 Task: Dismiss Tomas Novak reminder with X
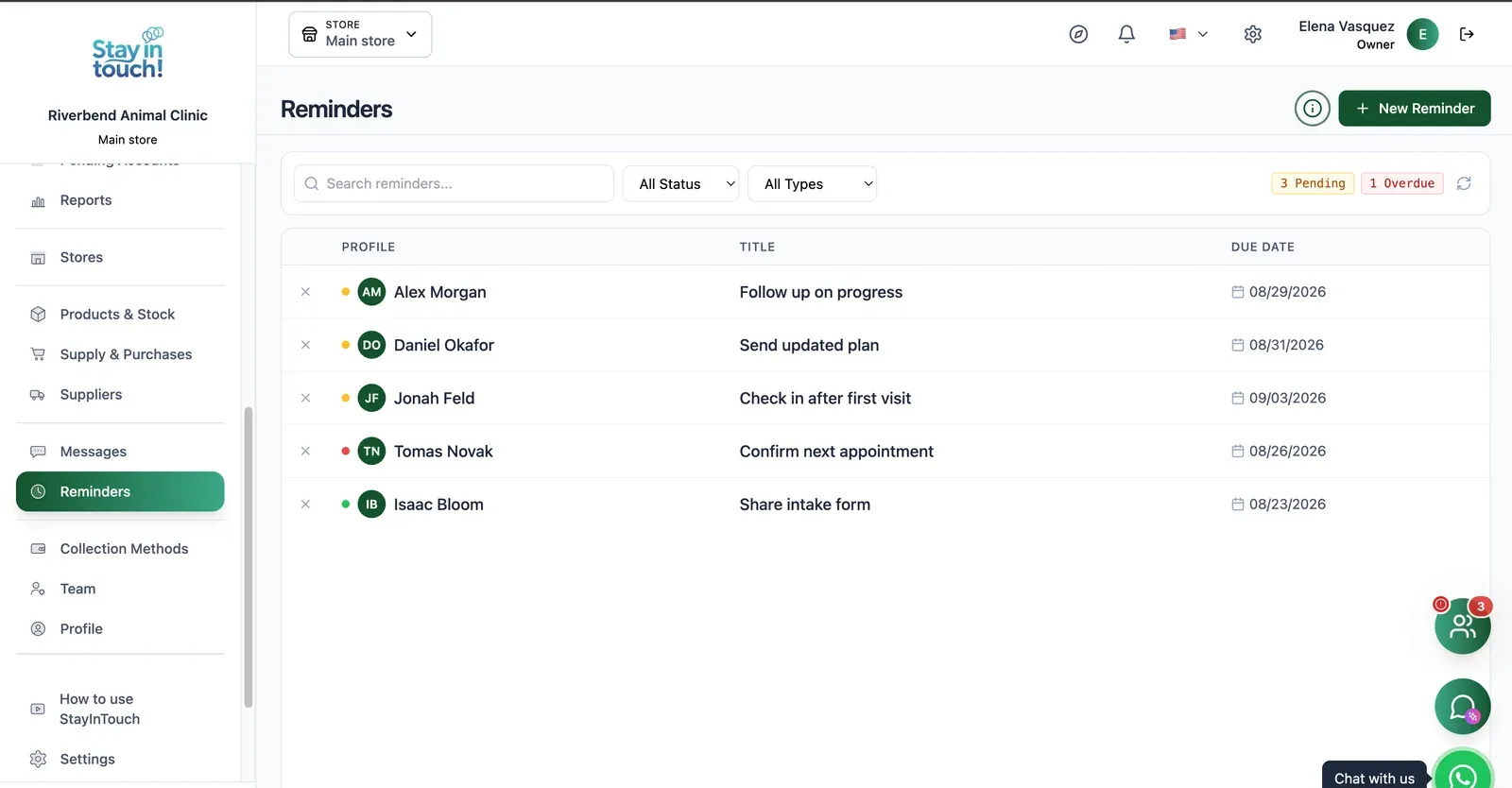pos(305,452)
